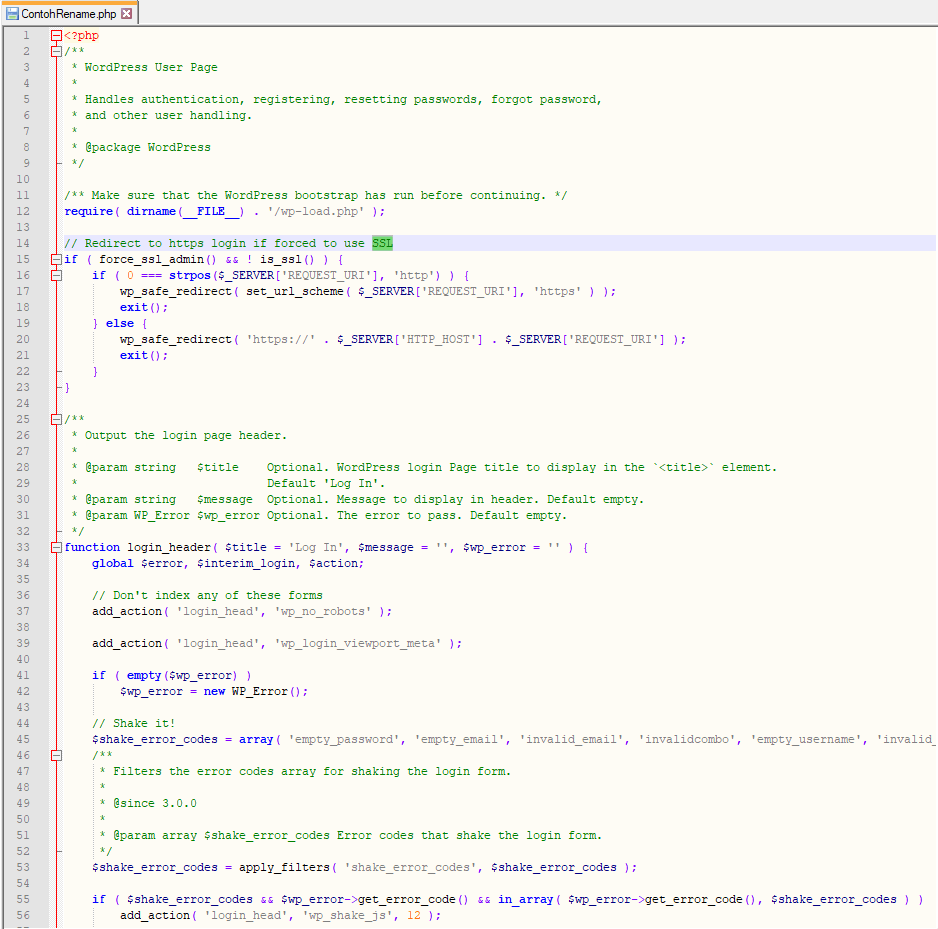The width and height of the screenshot is (938, 929).
Task: Collapse the <?php fold marker on line 1
Action: (x=56, y=36)
